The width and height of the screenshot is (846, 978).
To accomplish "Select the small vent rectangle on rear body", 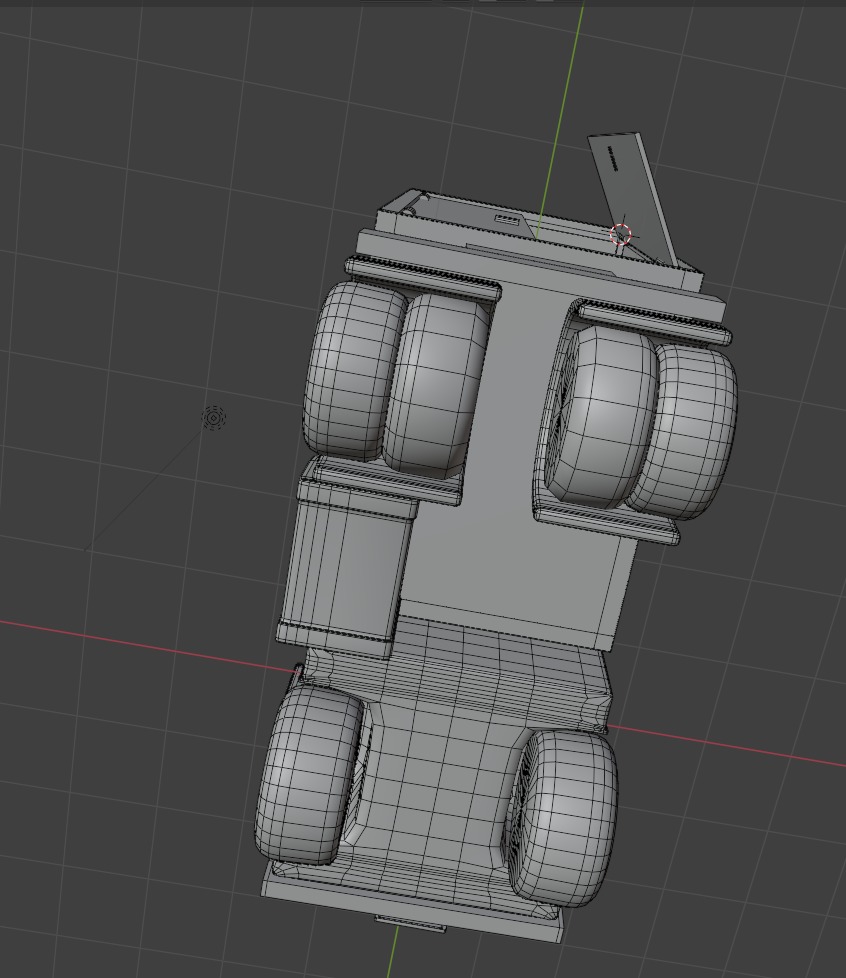I will (507, 220).
